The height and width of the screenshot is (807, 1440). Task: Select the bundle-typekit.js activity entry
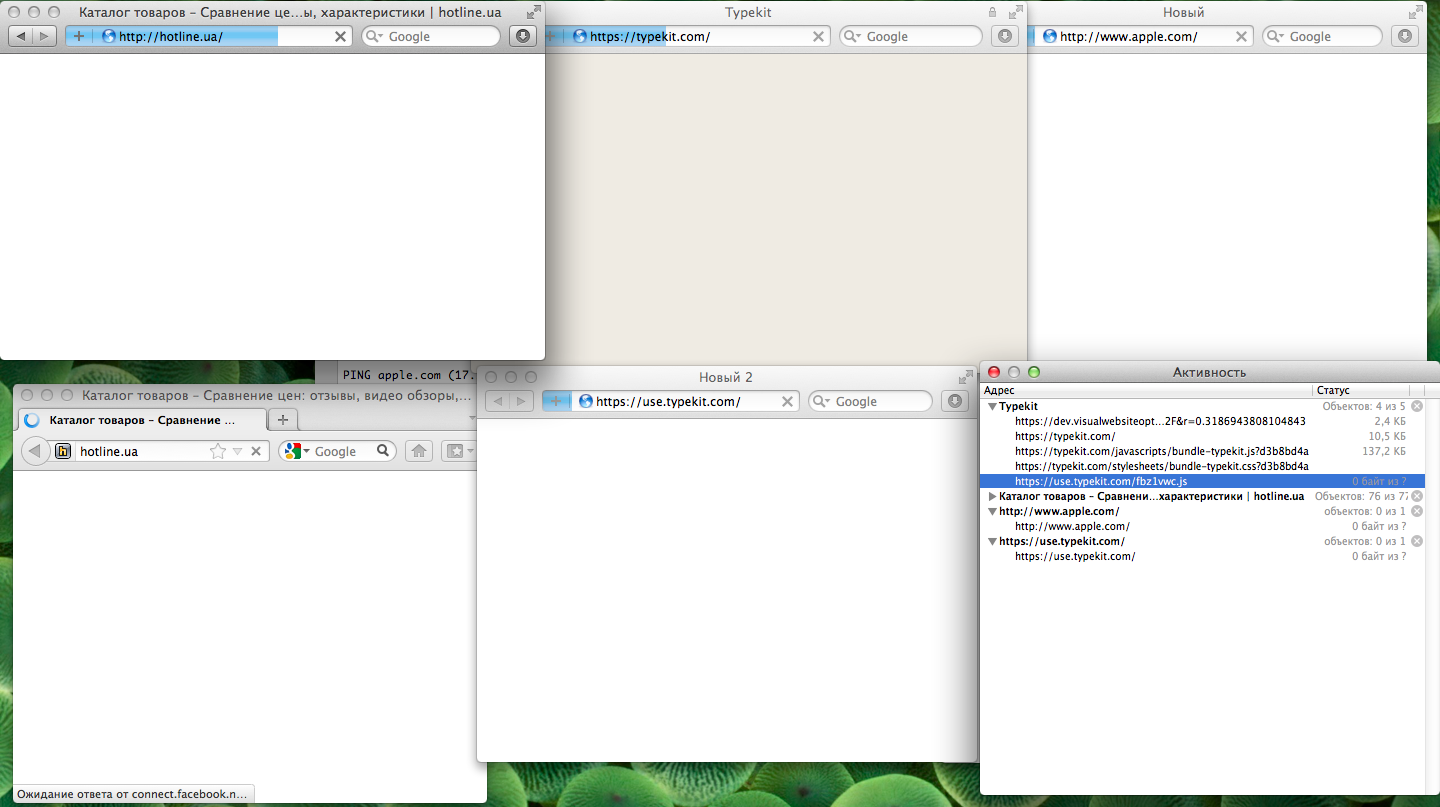(x=1160, y=452)
